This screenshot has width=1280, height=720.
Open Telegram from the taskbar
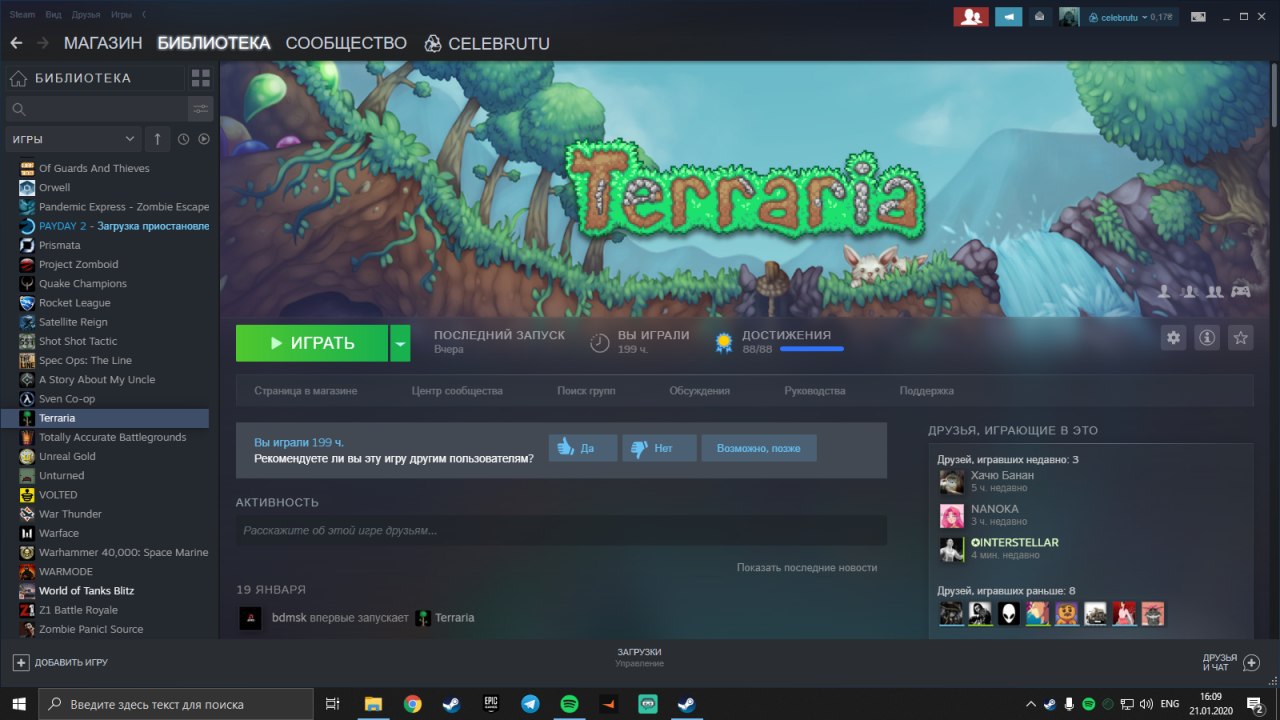pos(530,704)
